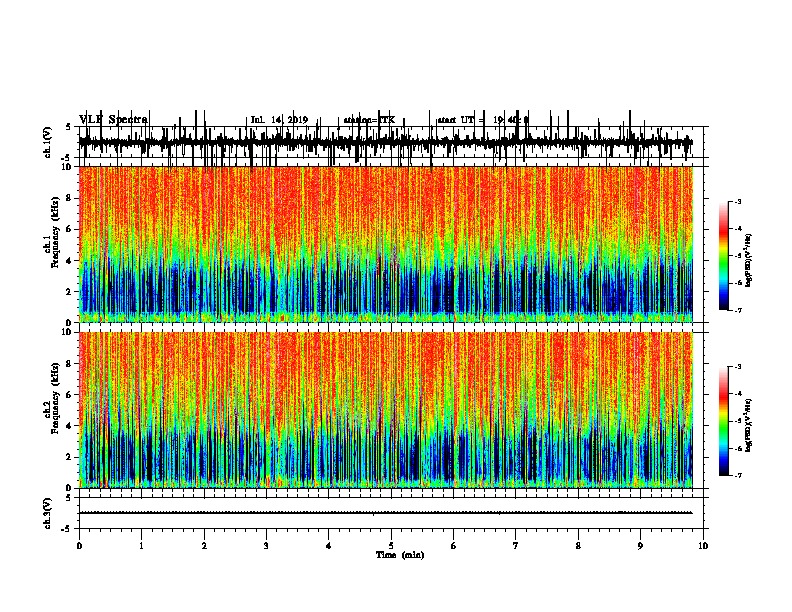Click the 'station=ITK' header label

(x=369, y=120)
